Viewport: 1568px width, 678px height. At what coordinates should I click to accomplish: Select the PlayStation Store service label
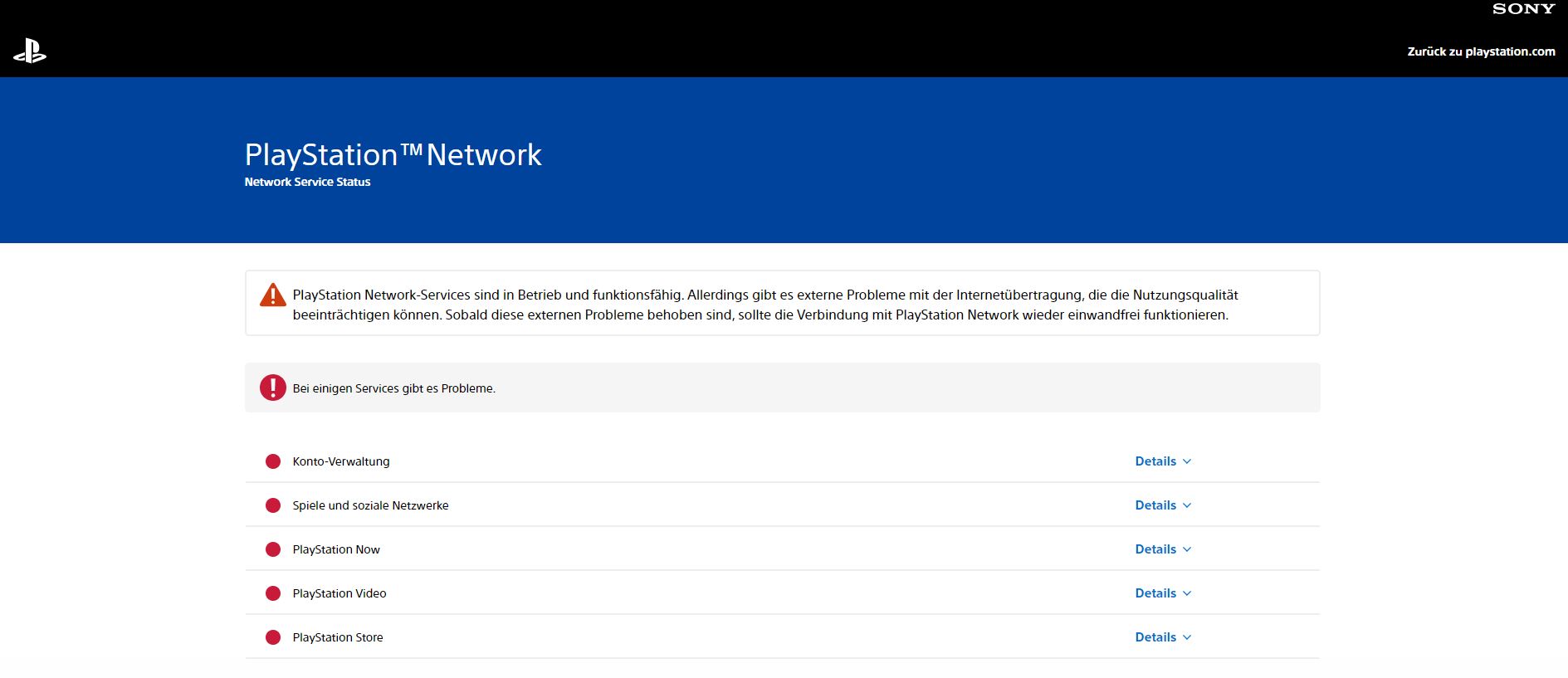[337, 637]
